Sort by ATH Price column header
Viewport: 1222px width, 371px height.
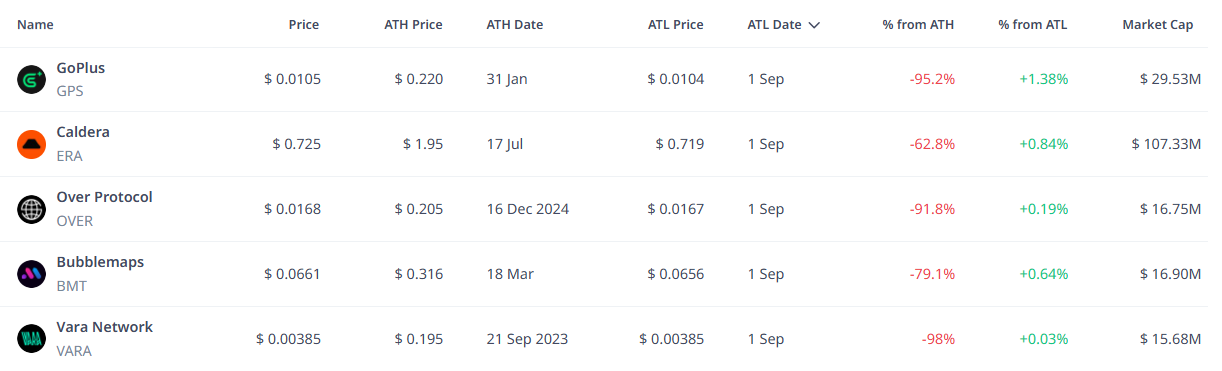(414, 24)
